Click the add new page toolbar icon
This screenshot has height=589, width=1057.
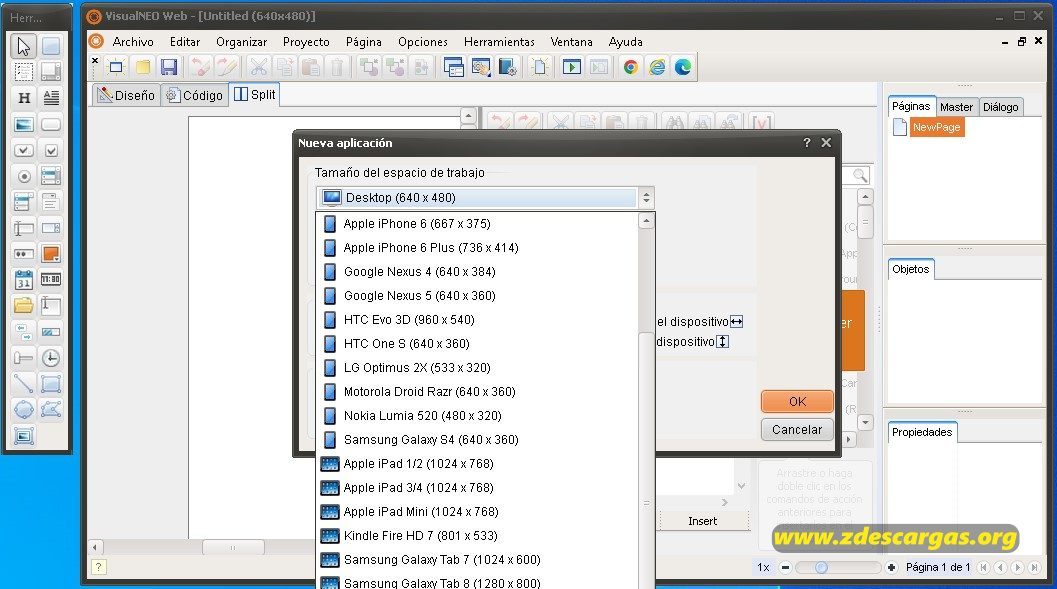[x=539, y=67]
